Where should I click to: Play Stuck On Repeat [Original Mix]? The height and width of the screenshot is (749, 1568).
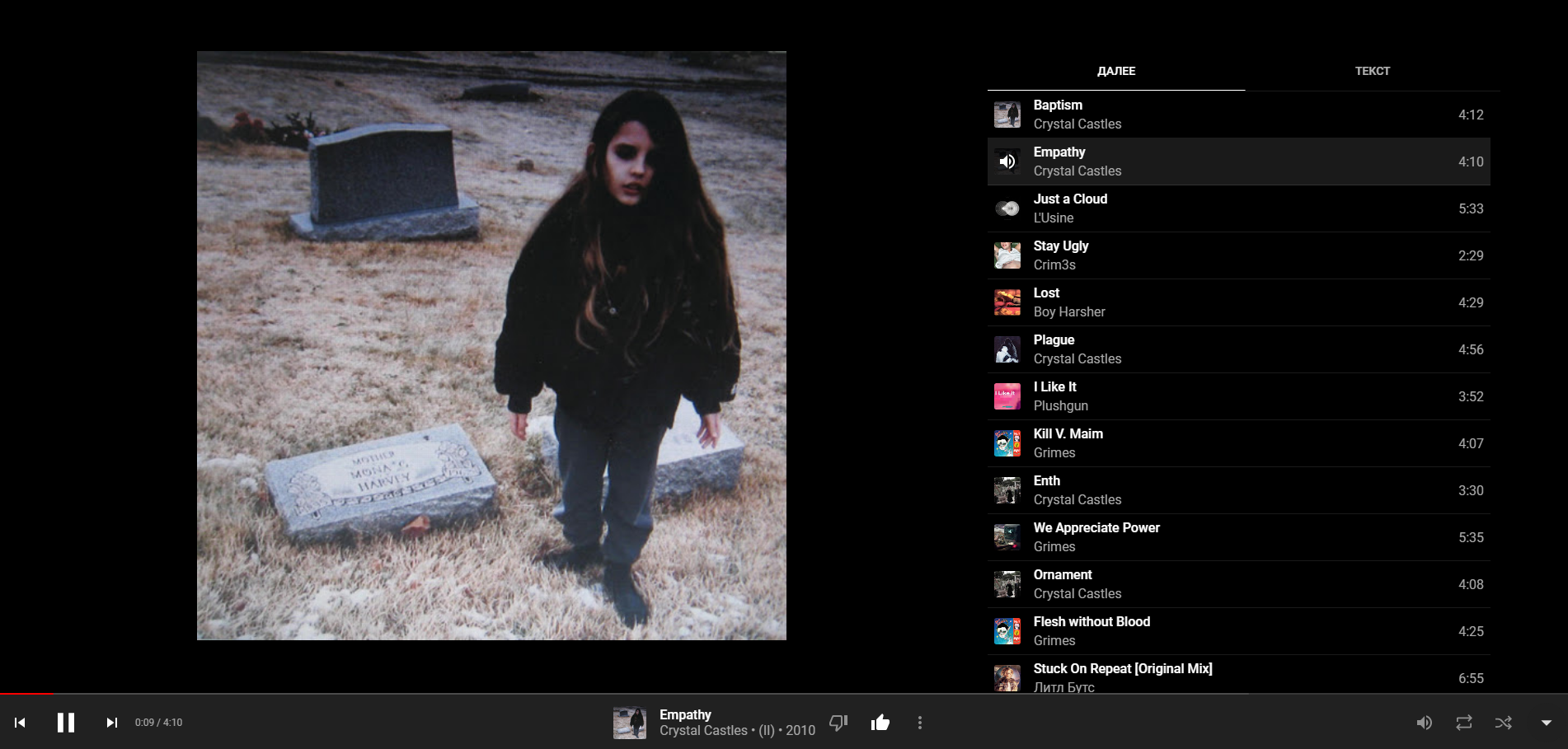[1239, 674]
